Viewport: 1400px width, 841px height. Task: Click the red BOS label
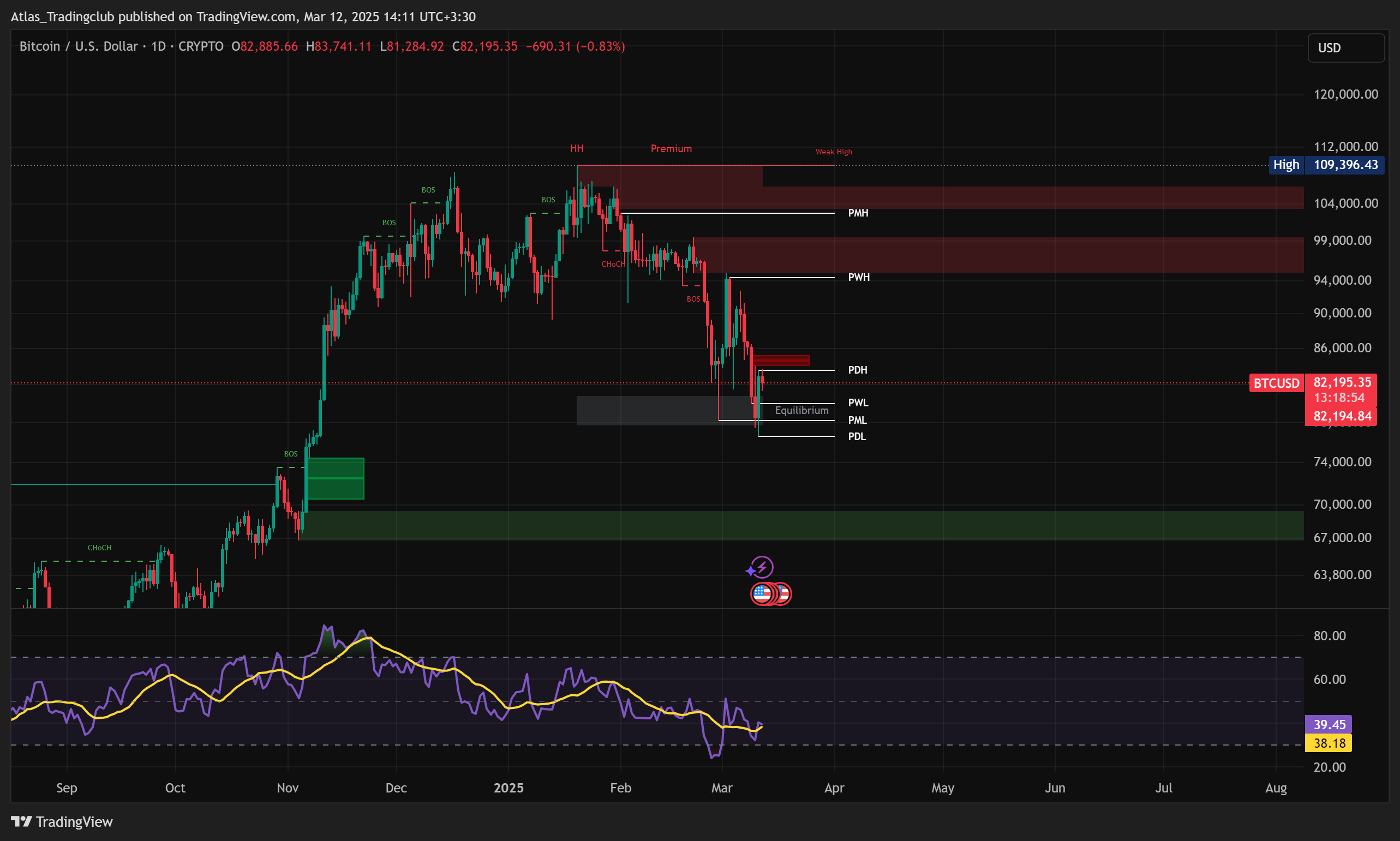(x=693, y=299)
